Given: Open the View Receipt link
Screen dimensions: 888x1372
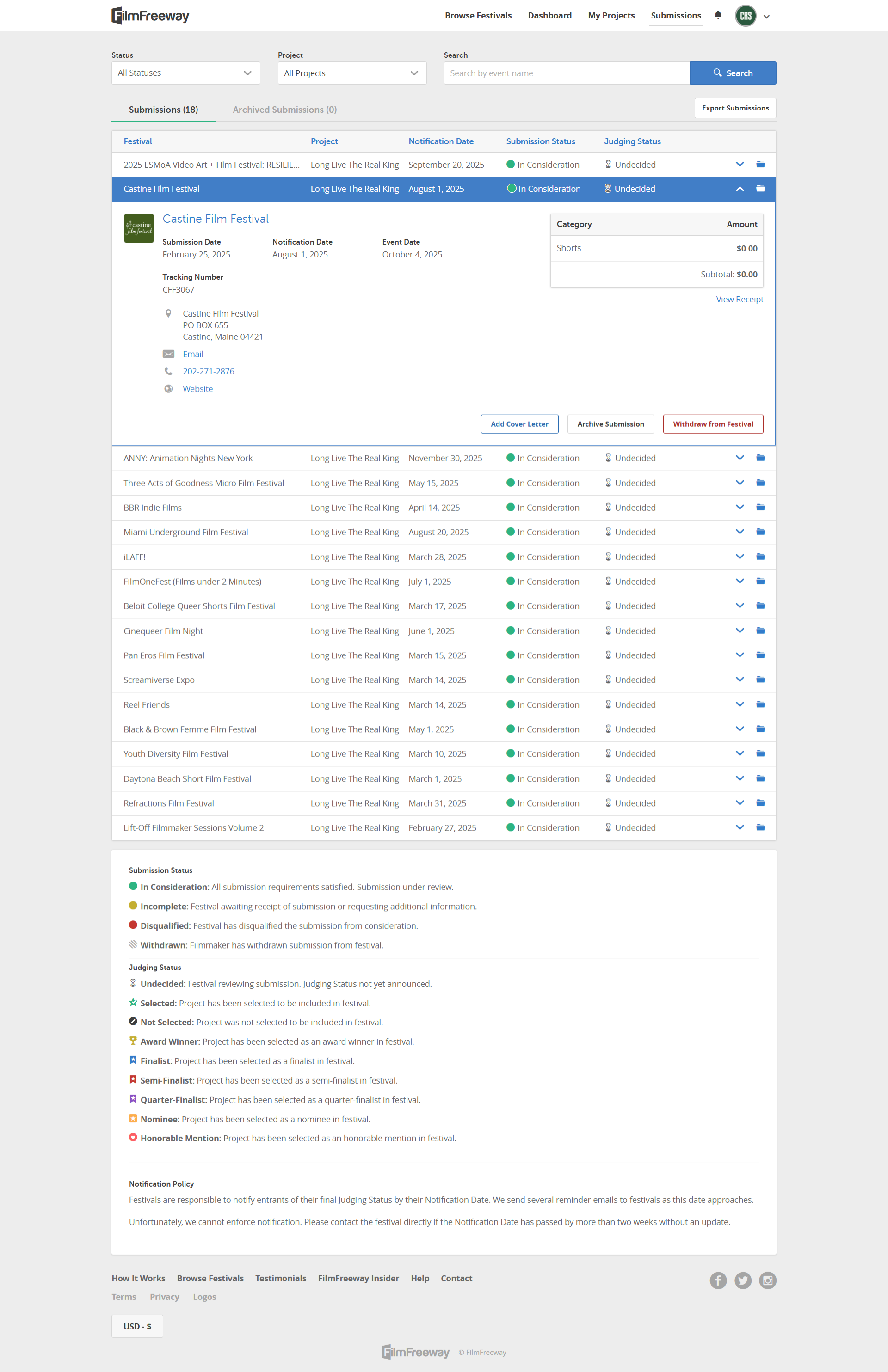Looking at the screenshot, I should point(739,299).
